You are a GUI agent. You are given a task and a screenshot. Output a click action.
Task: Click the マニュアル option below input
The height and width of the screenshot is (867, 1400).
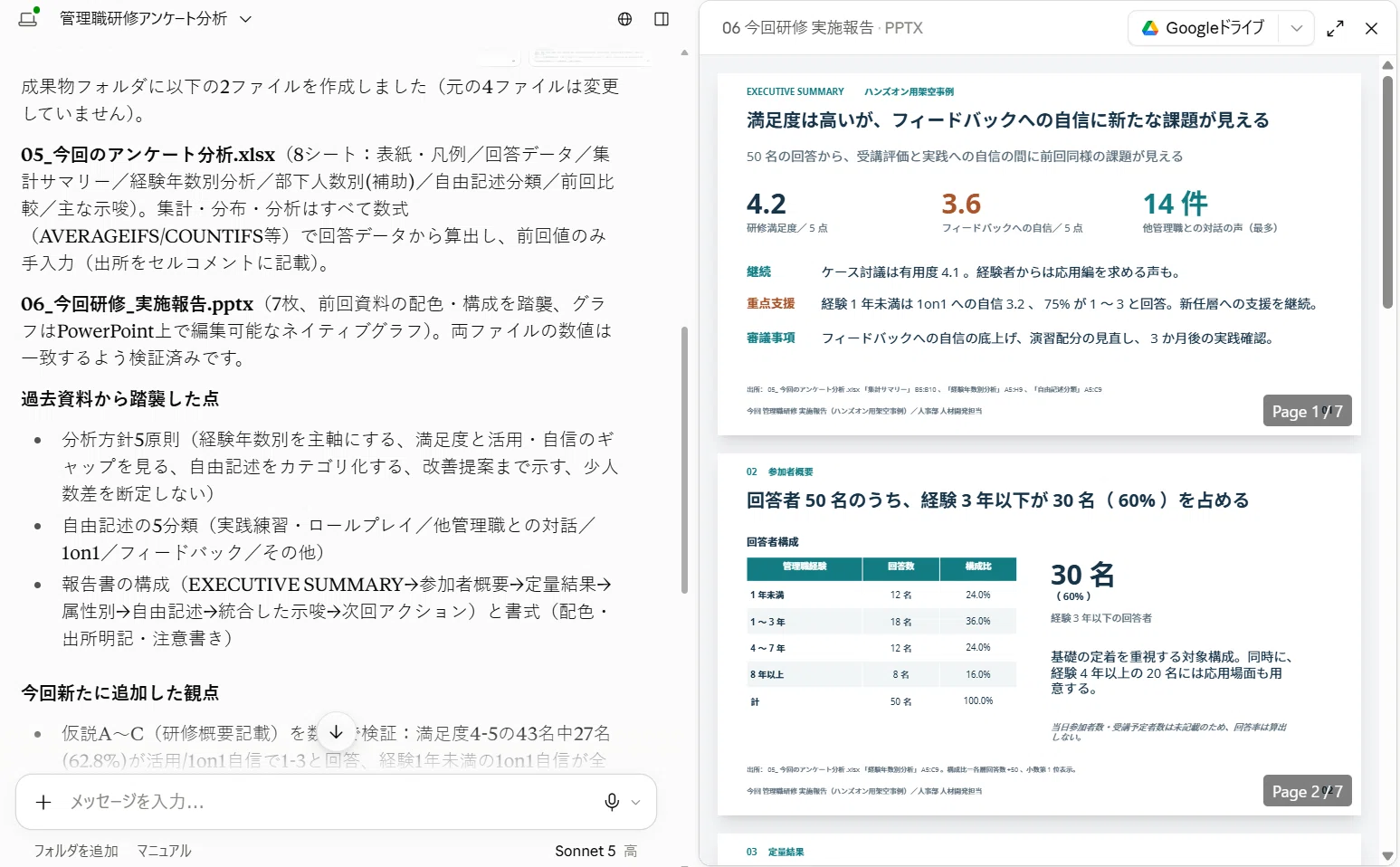pyautogui.click(x=164, y=851)
